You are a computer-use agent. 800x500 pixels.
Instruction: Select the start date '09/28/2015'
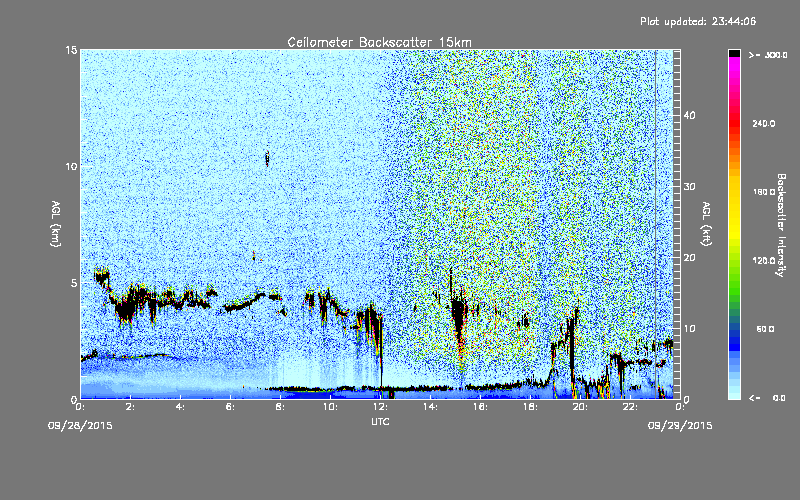pyautogui.click(x=80, y=425)
